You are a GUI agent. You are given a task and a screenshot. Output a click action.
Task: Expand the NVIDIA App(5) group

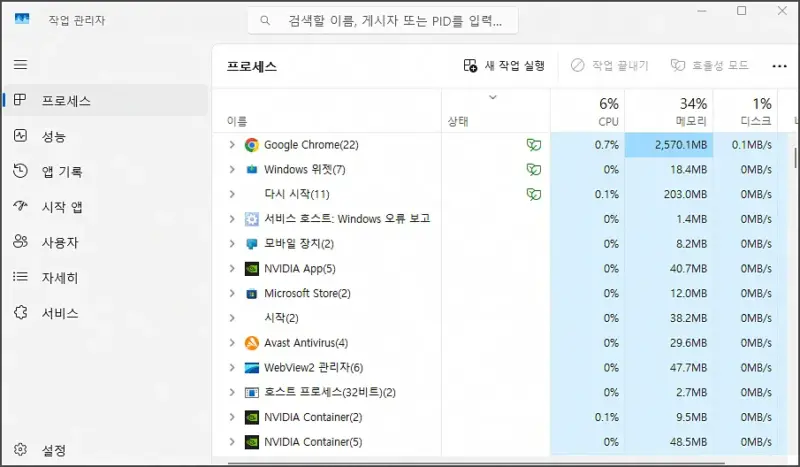tap(232, 268)
